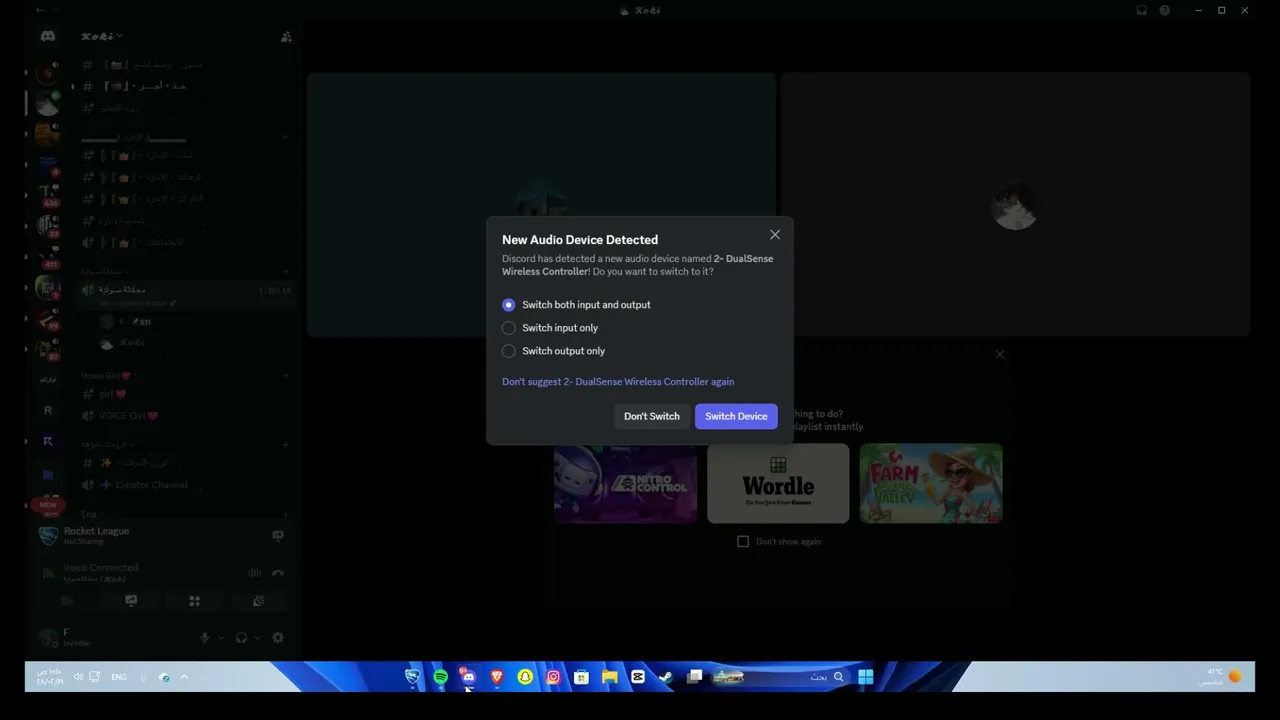Open File Explorer from the taskbar
This screenshot has height=720, width=1280.
point(609,677)
